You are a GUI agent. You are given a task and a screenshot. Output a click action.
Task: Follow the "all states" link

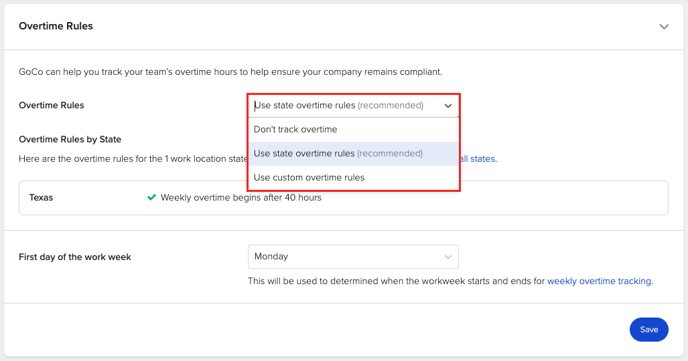pyautogui.click(x=479, y=159)
